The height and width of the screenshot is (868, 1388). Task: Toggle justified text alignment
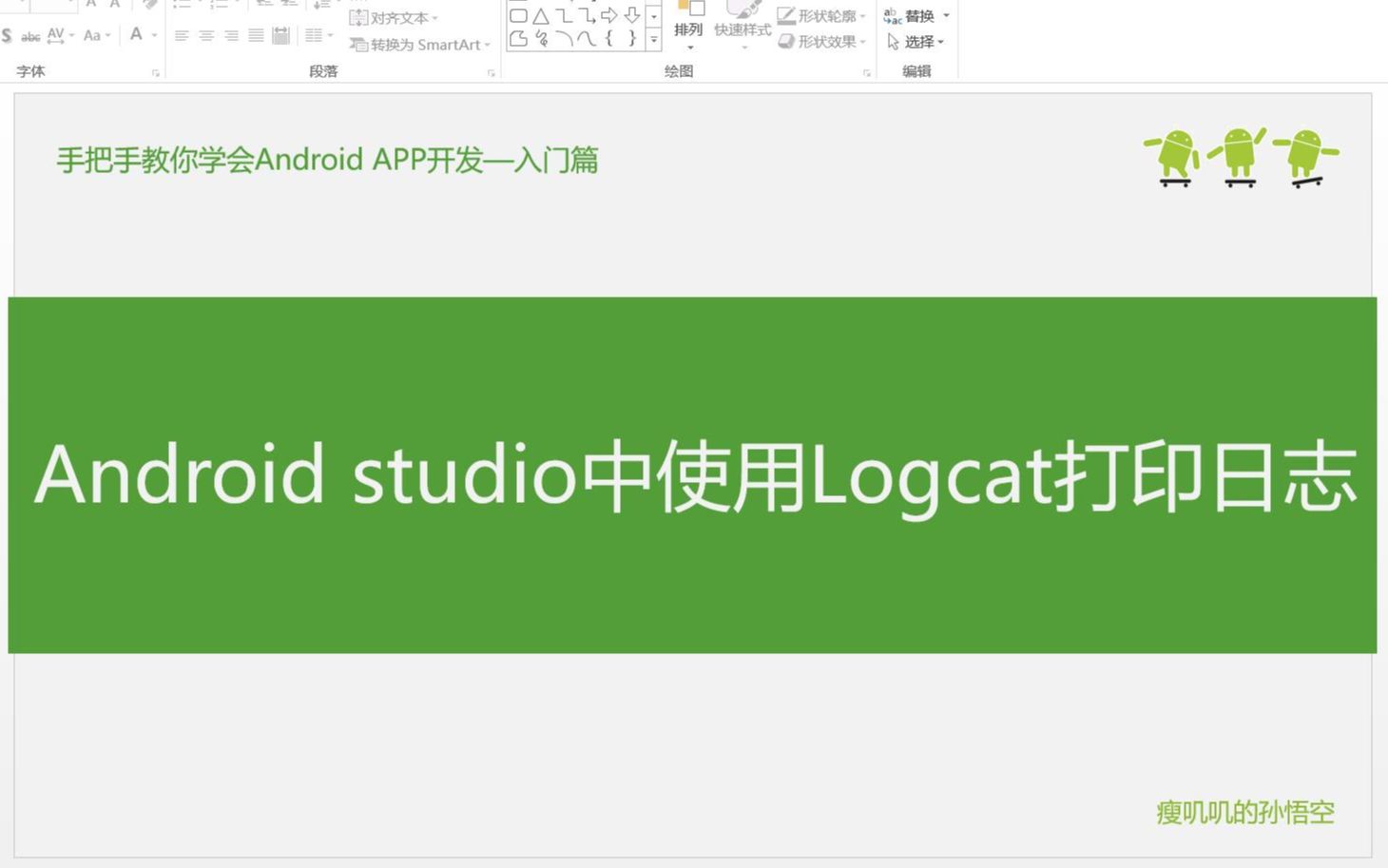[x=255, y=36]
